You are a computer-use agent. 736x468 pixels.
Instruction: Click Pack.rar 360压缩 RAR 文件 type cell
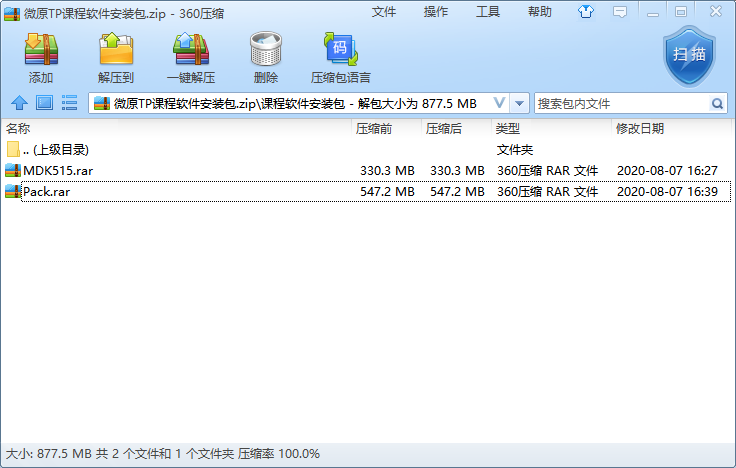[x=547, y=192]
